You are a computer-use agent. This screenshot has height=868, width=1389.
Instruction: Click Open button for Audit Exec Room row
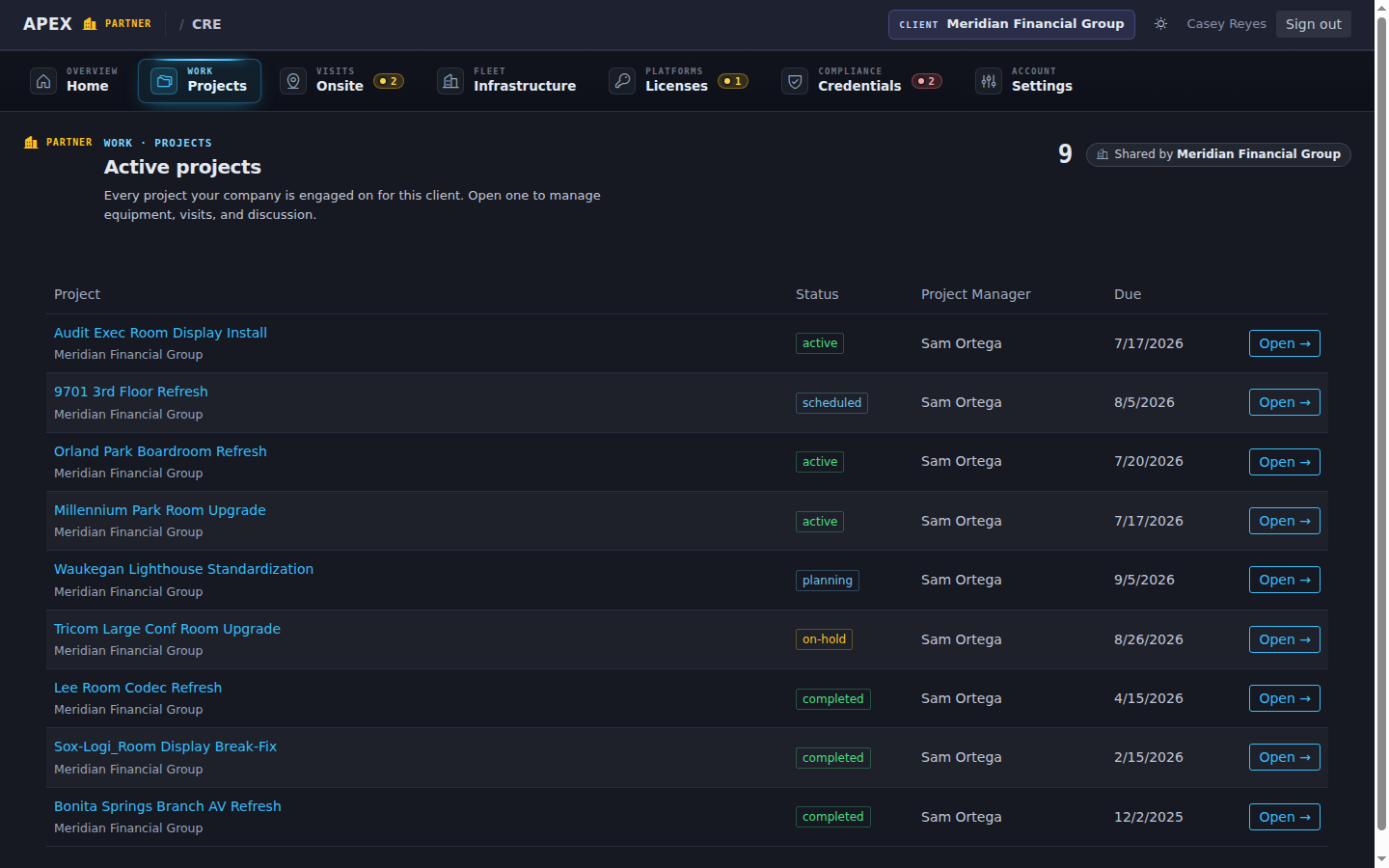click(1284, 343)
